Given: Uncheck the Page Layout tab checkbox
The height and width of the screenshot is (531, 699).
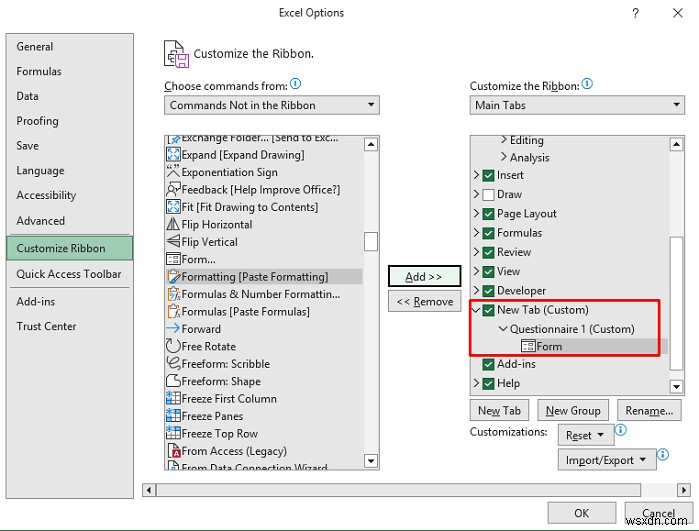Looking at the screenshot, I should pyautogui.click(x=488, y=214).
